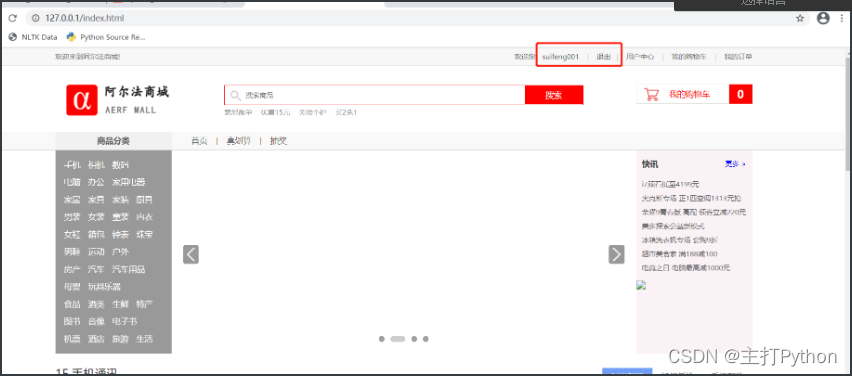Focus the 搜索商品 search field
This screenshot has height=376, width=852.
375,95
